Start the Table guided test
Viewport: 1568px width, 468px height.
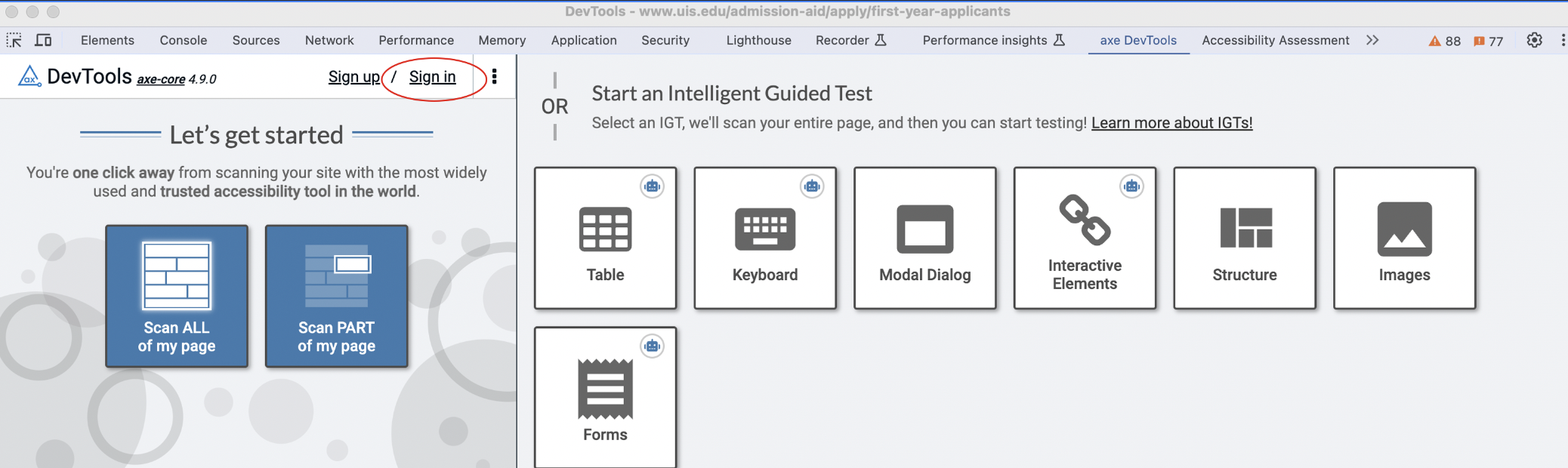pos(605,238)
